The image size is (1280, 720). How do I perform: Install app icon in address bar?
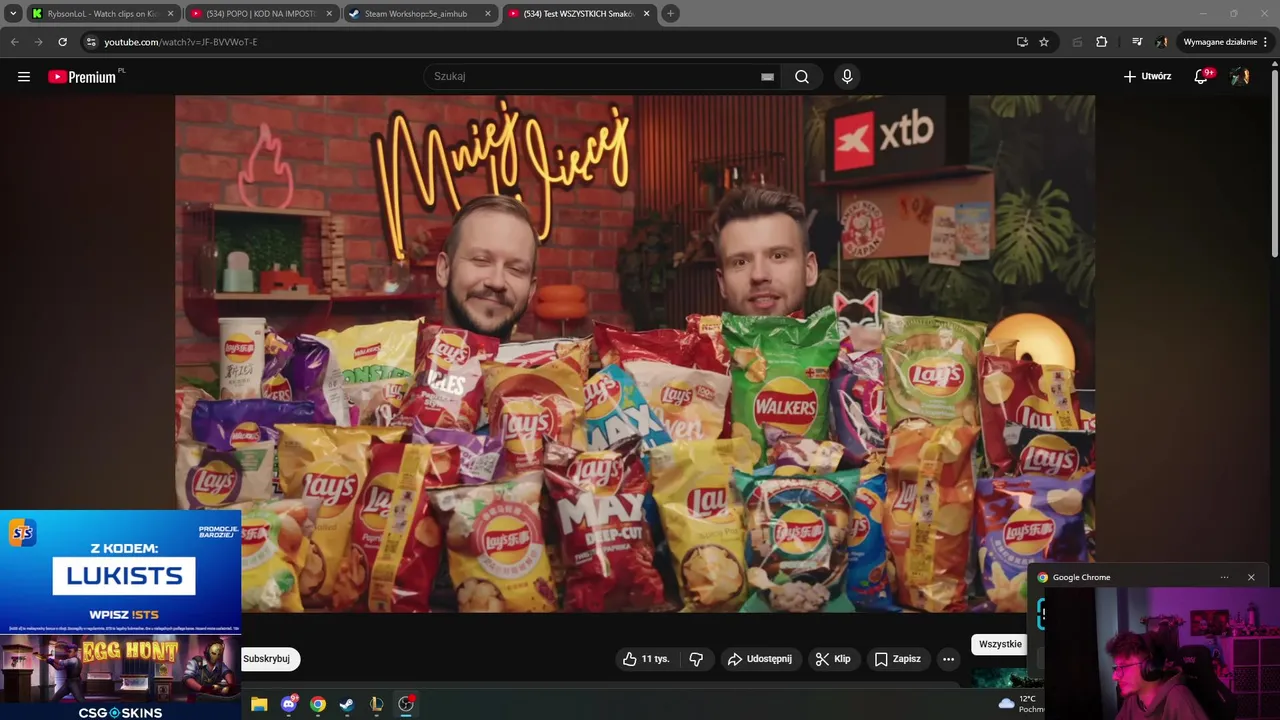tap(1022, 42)
